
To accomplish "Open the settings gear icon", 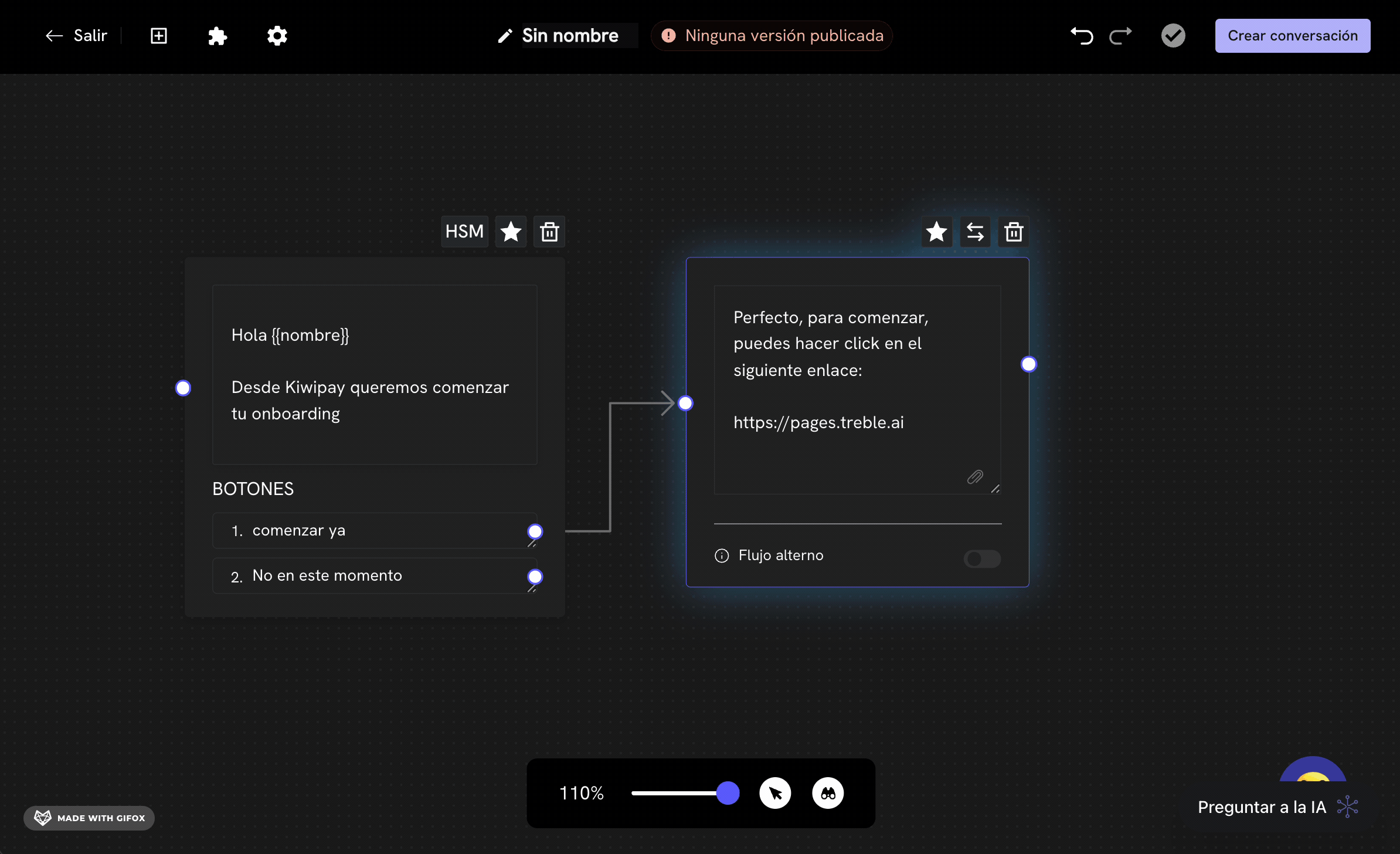I will click(x=277, y=36).
